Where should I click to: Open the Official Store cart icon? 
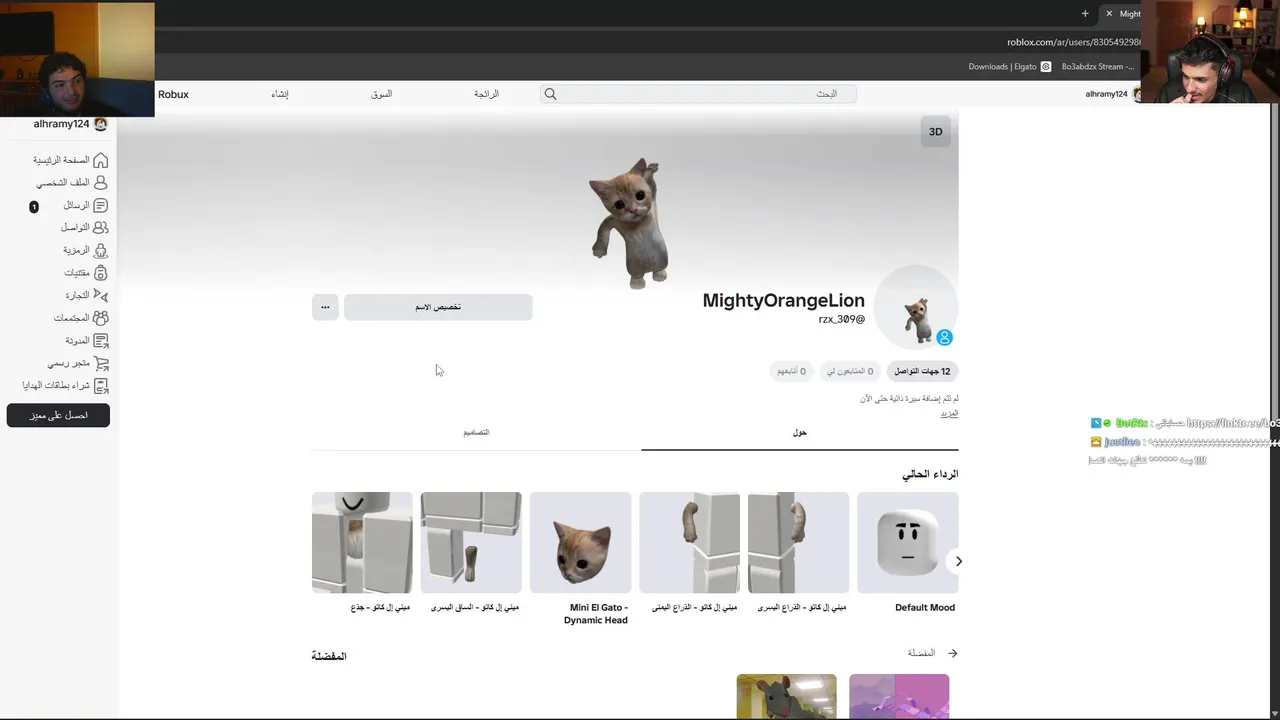(100, 363)
